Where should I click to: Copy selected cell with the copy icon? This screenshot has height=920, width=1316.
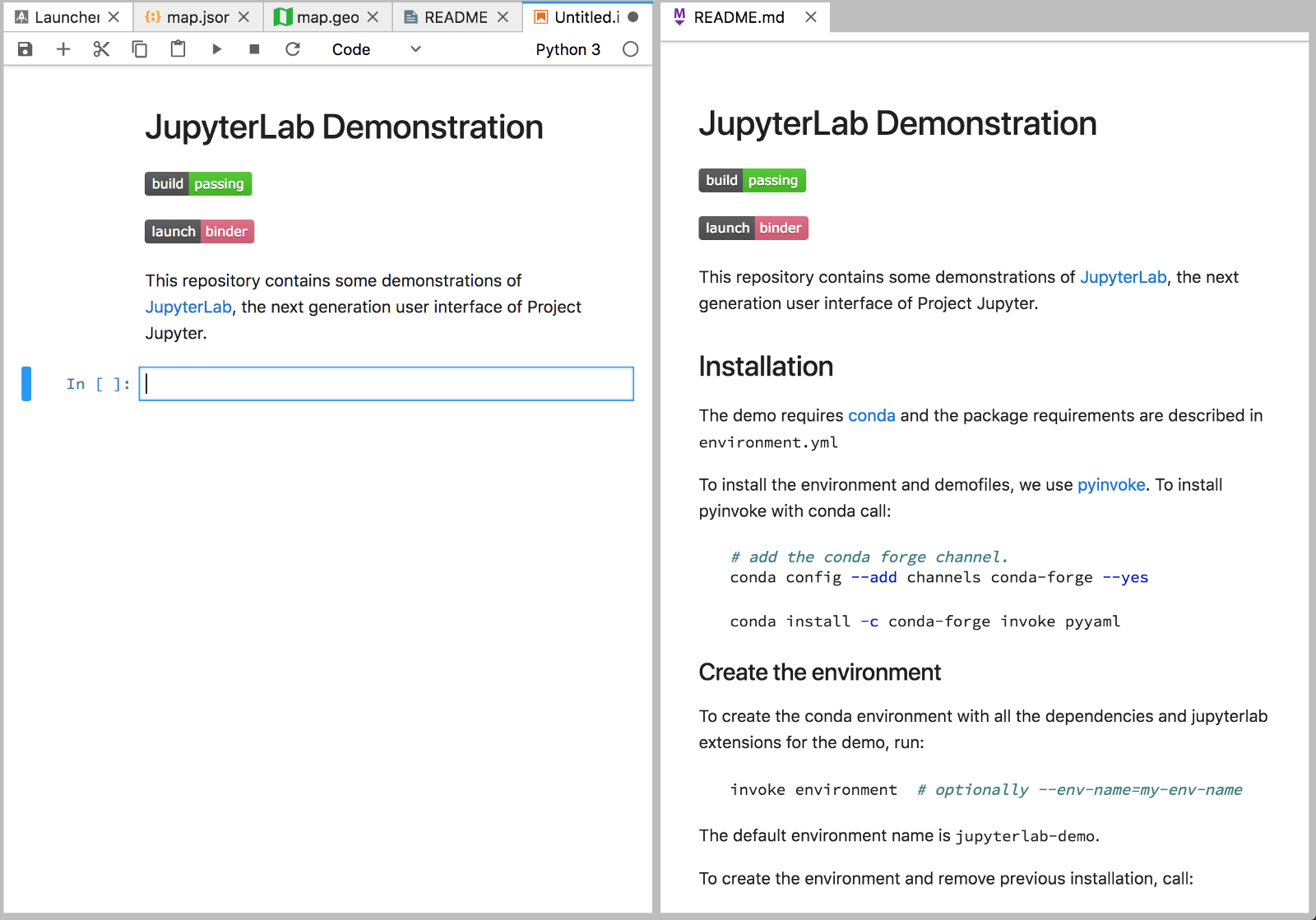pos(140,49)
